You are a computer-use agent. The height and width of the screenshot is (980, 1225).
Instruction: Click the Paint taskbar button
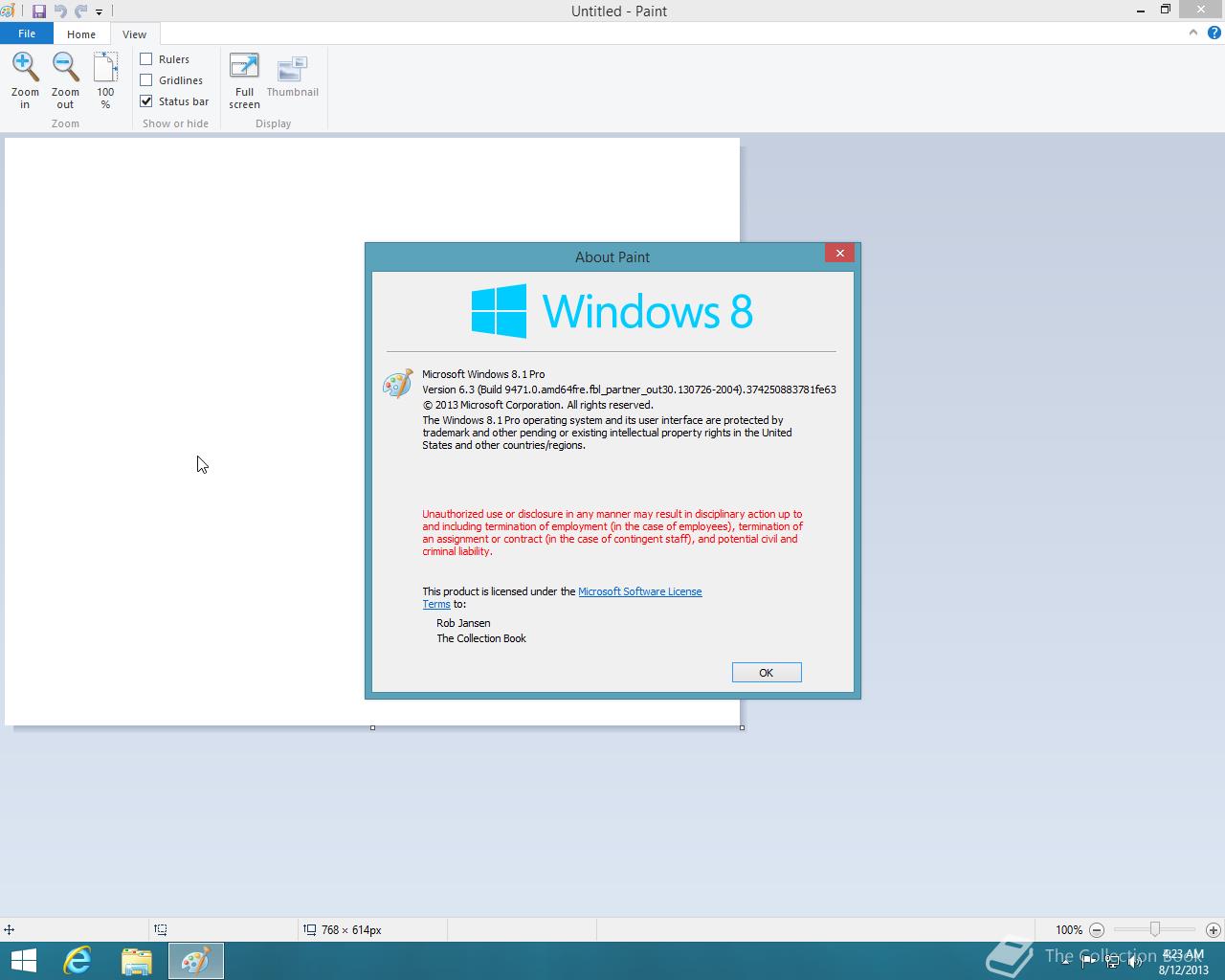pyautogui.click(x=196, y=961)
